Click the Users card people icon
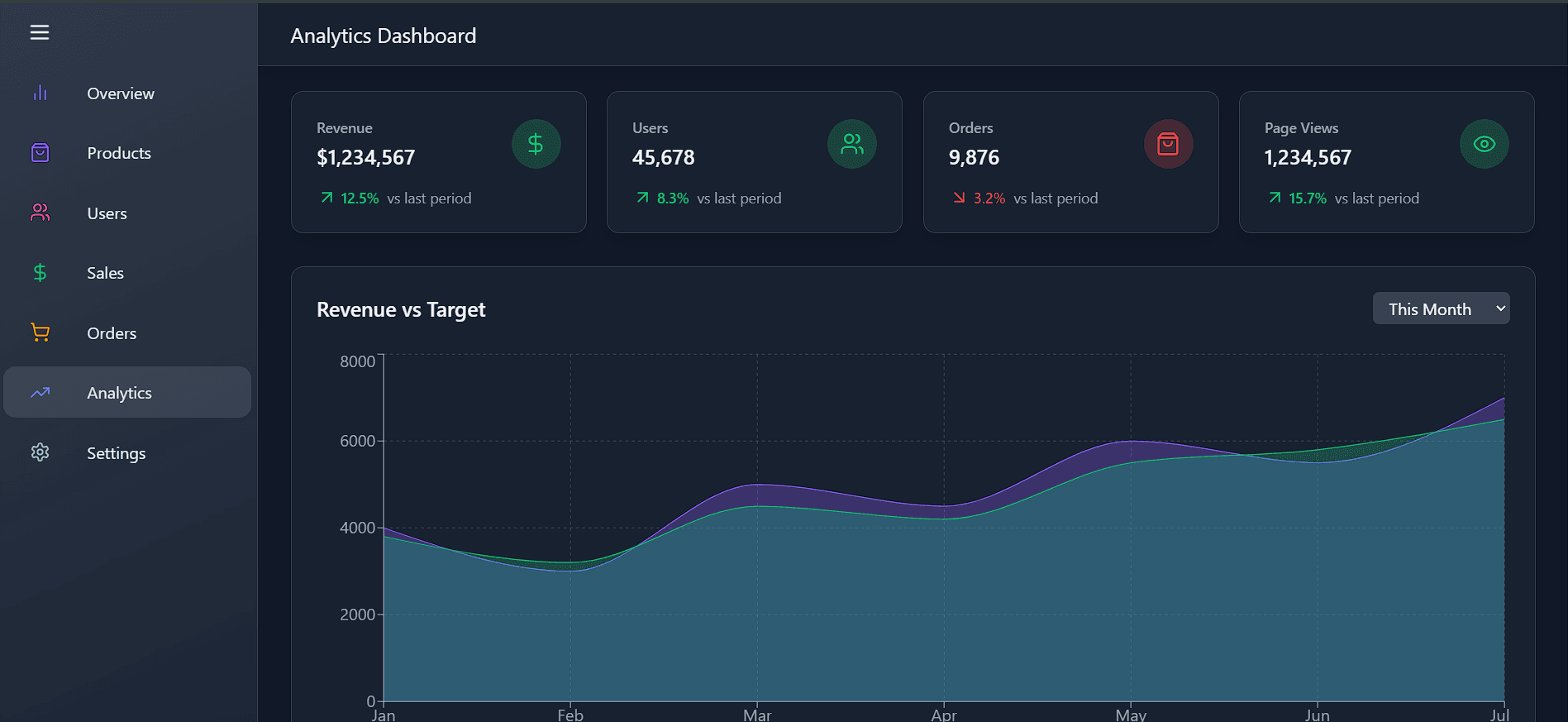The height and width of the screenshot is (722, 1568). (852, 145)
